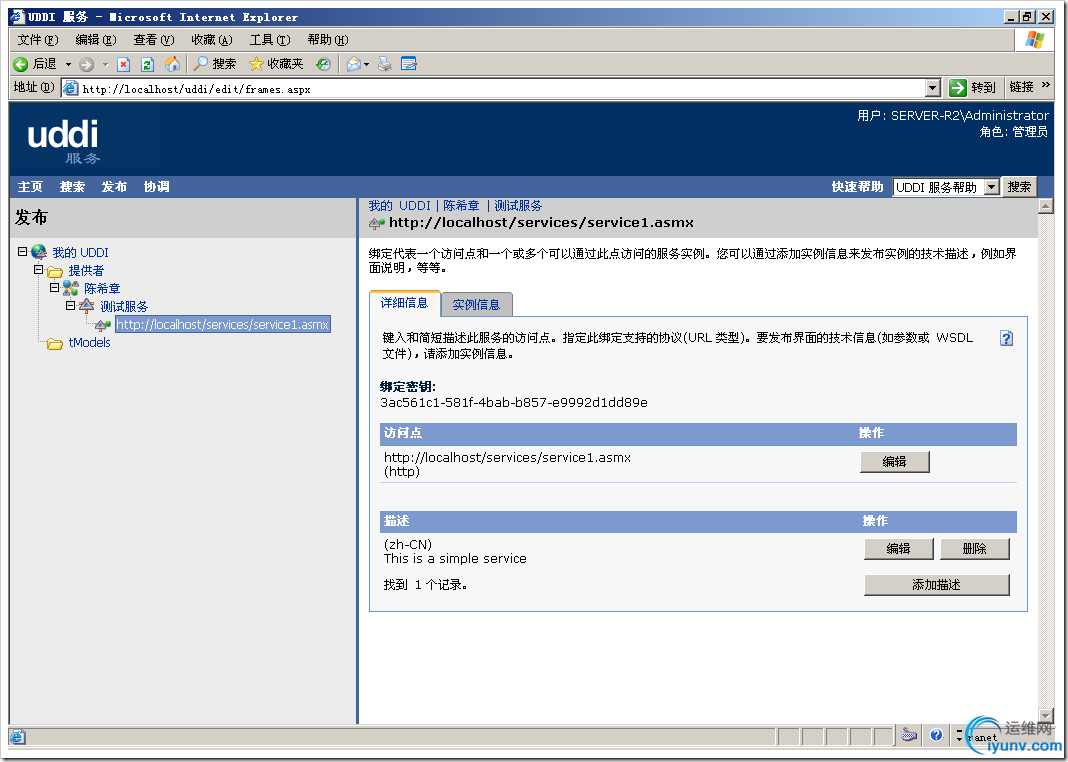Click the tModels folder icon
This screenshot has height=762, width=1068.
pos(55,343)
